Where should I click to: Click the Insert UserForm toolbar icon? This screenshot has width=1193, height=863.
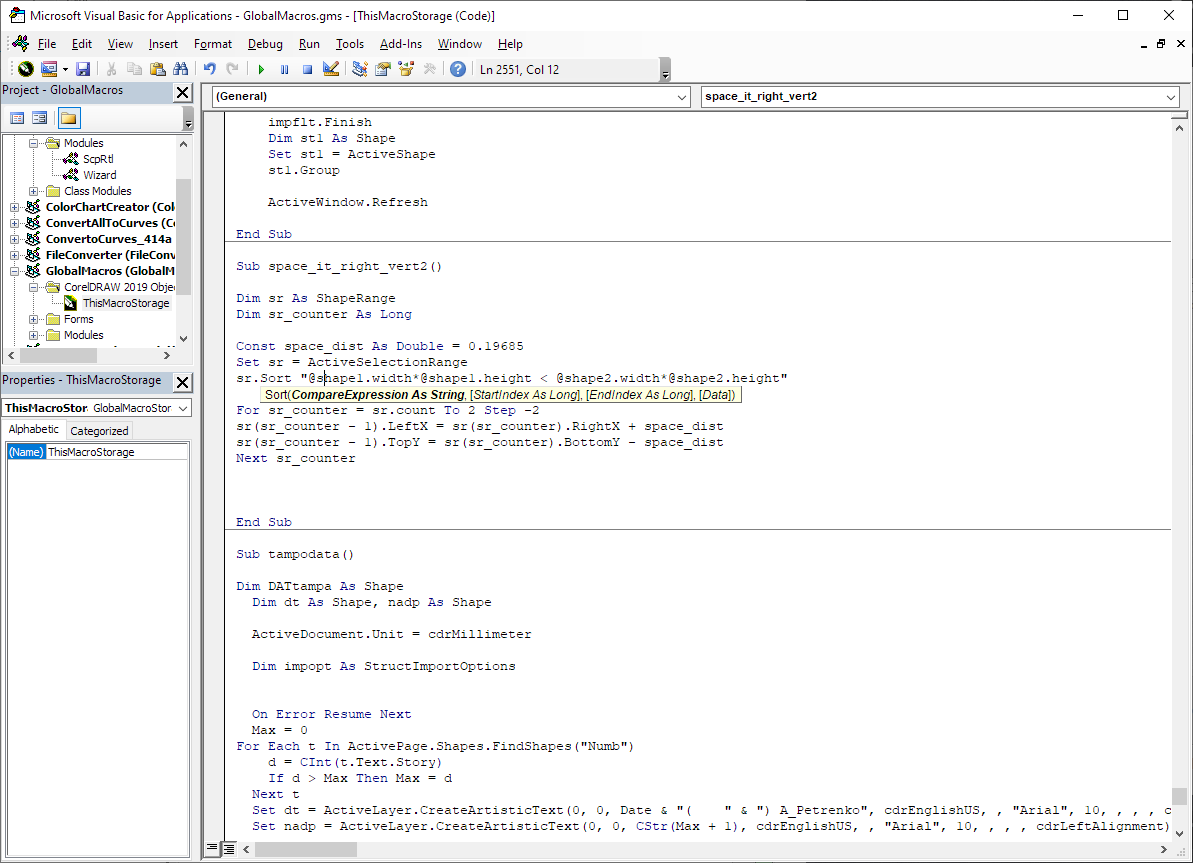click(49, 69)
